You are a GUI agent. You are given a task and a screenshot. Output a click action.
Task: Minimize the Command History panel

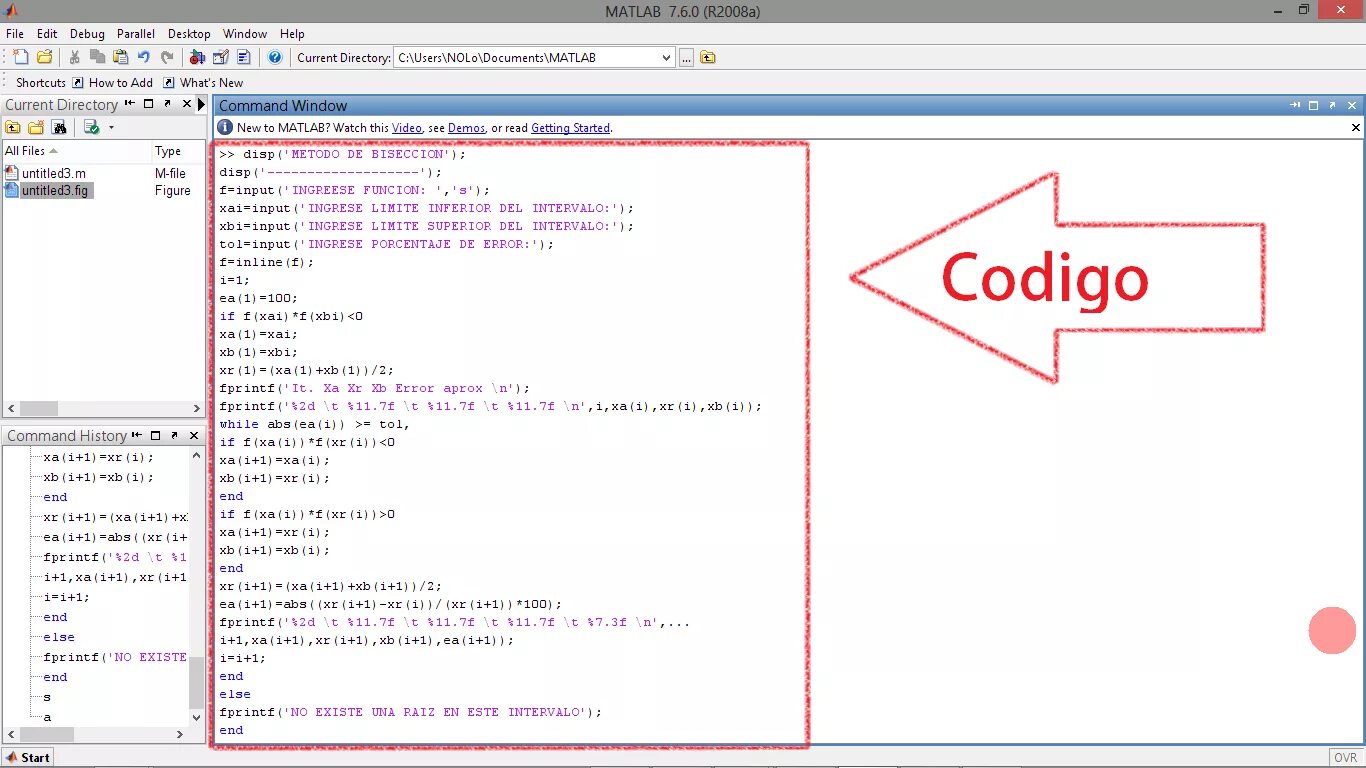pyautogui.click(x=137, y=435)
